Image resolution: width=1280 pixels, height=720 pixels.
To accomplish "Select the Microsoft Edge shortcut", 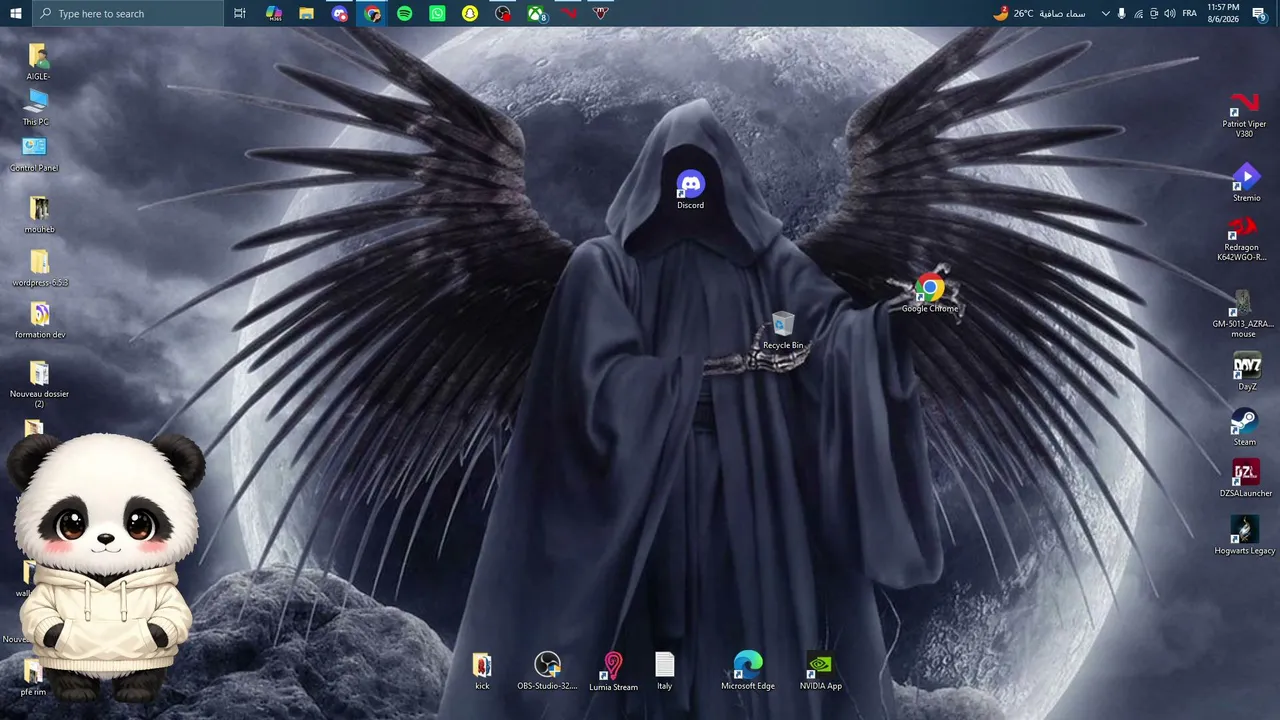I will pos(748,672).
